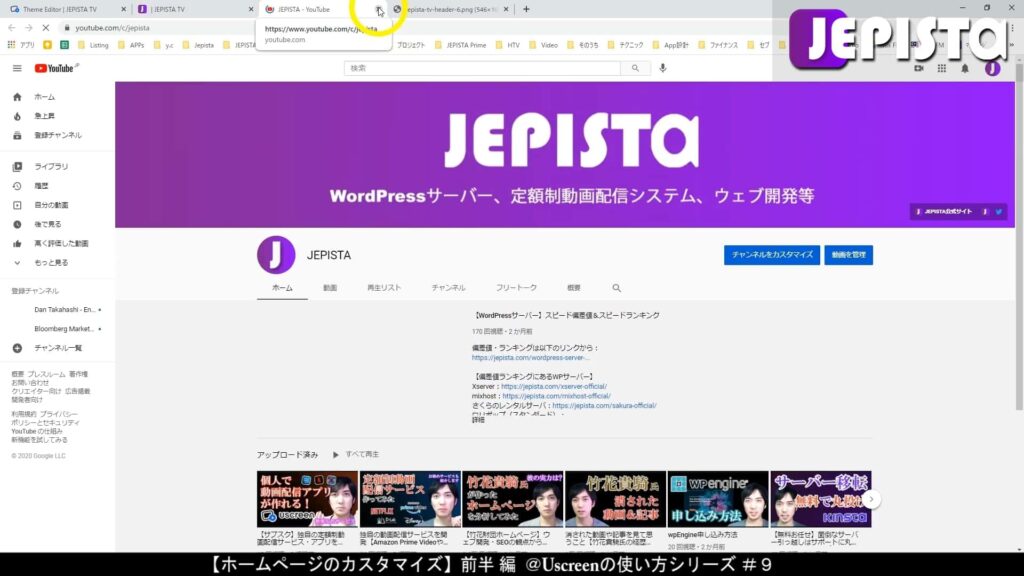
Task: Open the create video camera icon
Action: [x=919, y=68]
